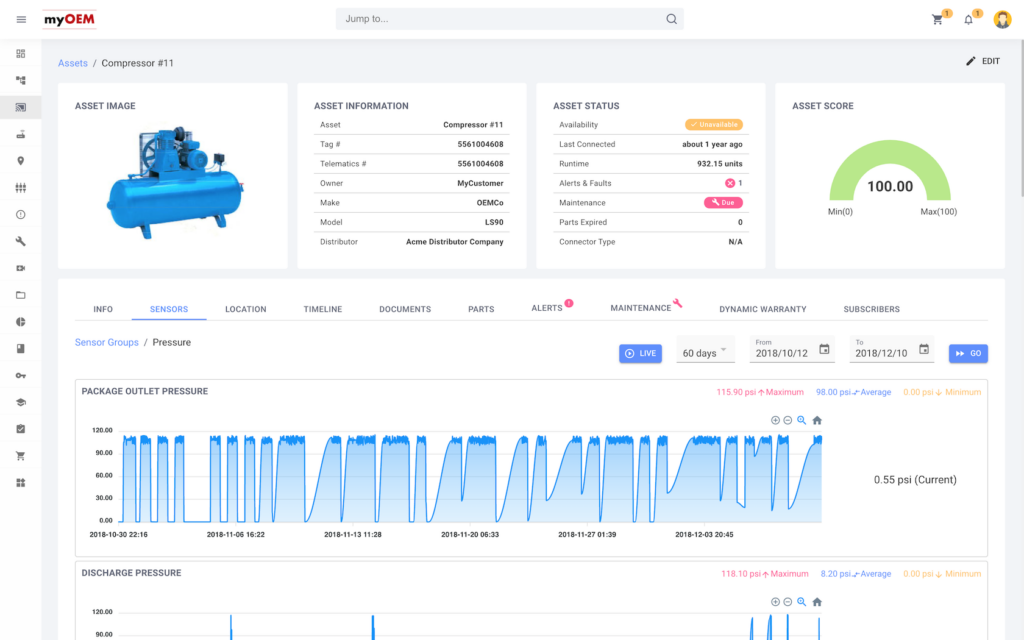Toggle the Unavailable availability status badge
Screen dimensions: 1024x640
click(x=712, y=124)
